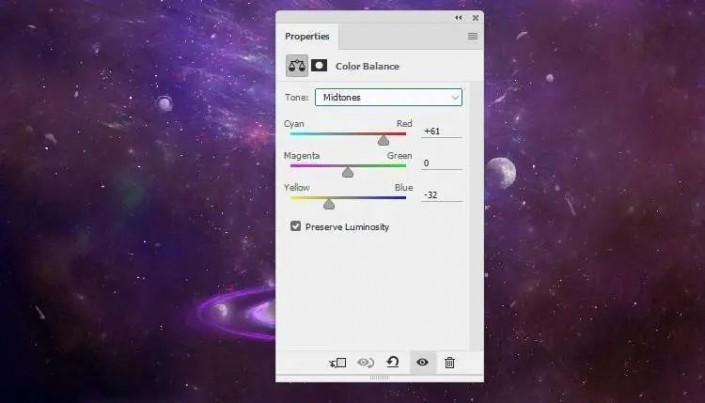Reset to adjustment defaults icon
705x403 pixels.
pos(393,362)
